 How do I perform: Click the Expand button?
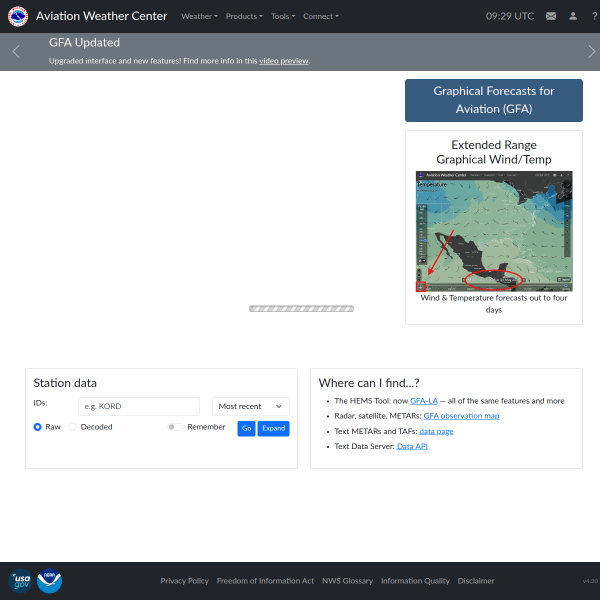point(274,428)
